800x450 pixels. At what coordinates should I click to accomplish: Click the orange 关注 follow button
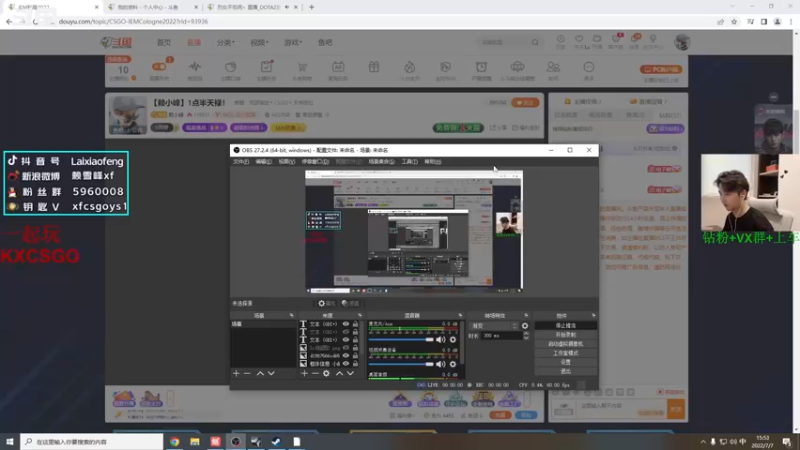pos(525,103)
